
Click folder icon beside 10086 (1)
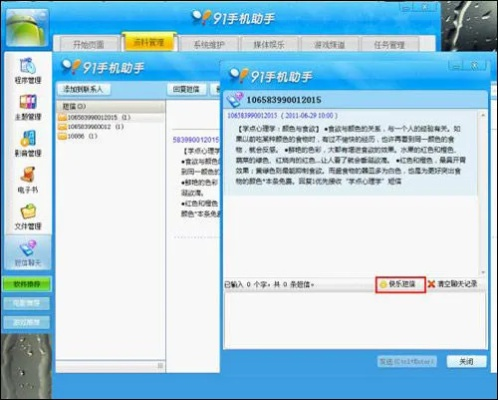62,136
